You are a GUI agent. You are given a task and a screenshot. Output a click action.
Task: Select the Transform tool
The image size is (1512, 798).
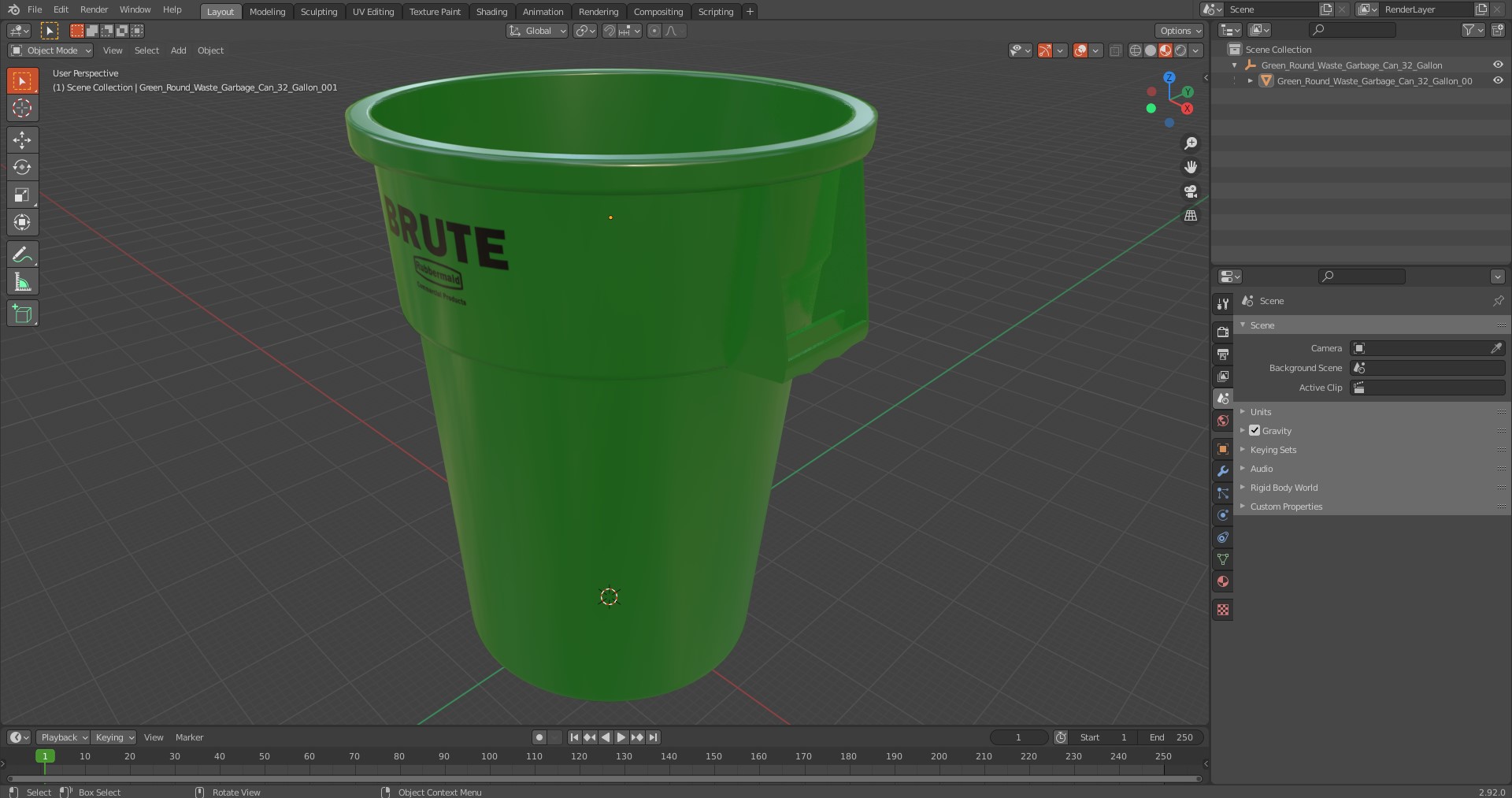22,222
